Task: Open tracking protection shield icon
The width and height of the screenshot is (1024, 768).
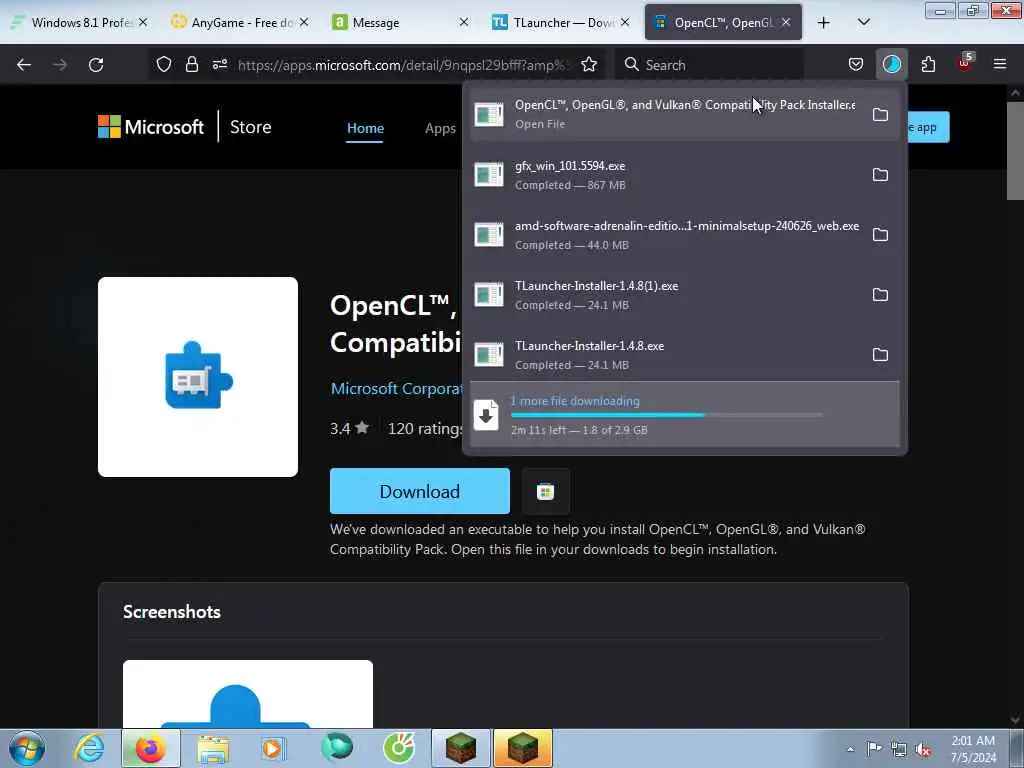Action: click(164, 65)
